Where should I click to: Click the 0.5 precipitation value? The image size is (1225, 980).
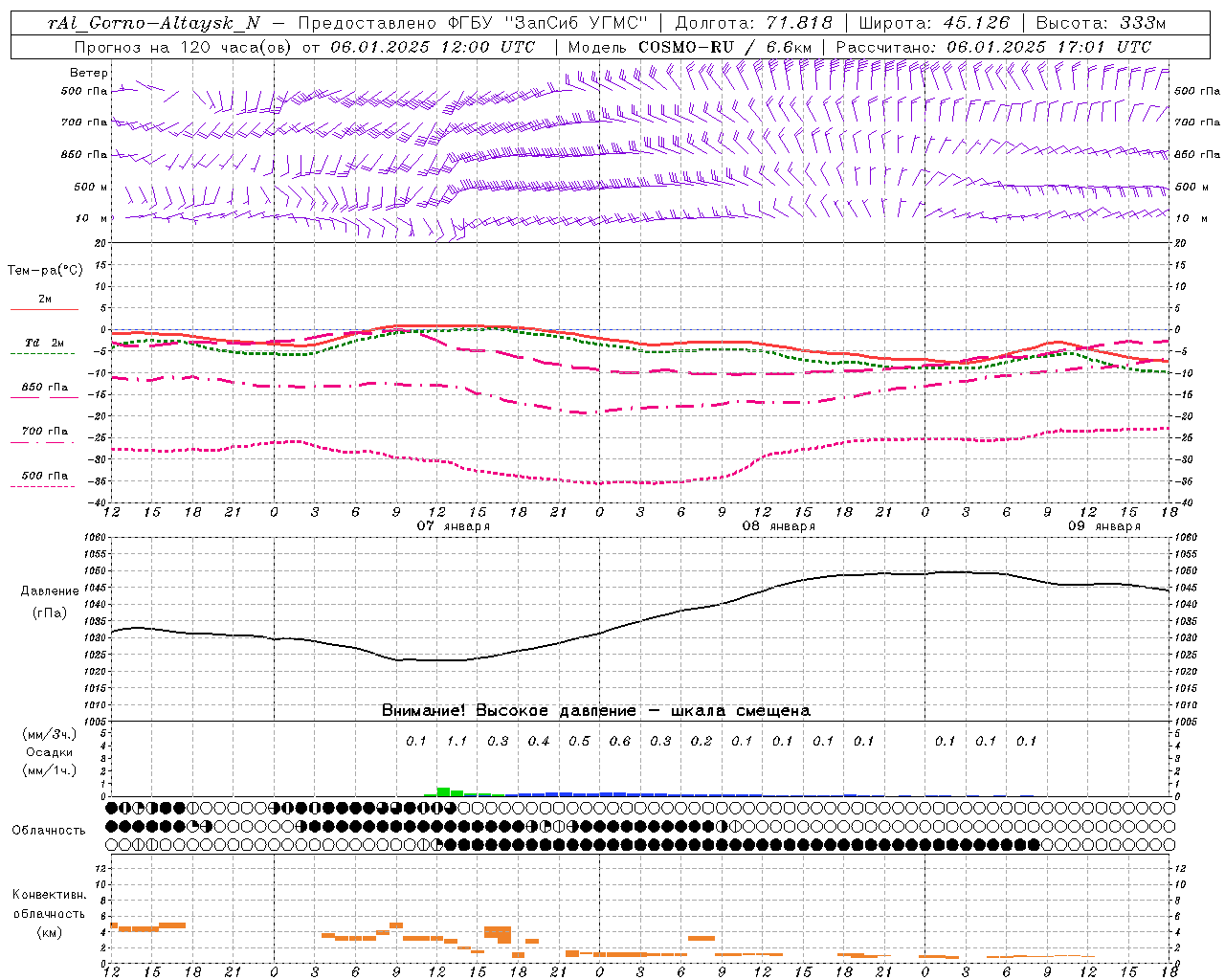pos(579,741)
